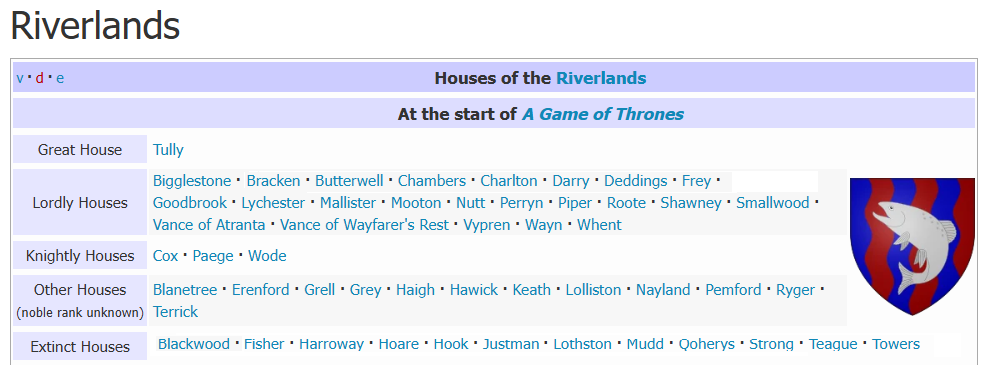This screenshot has height=365, width=986.
Task: Open the A Game of Thrones link
Action: pyautogui.click(x=602, y=115)
